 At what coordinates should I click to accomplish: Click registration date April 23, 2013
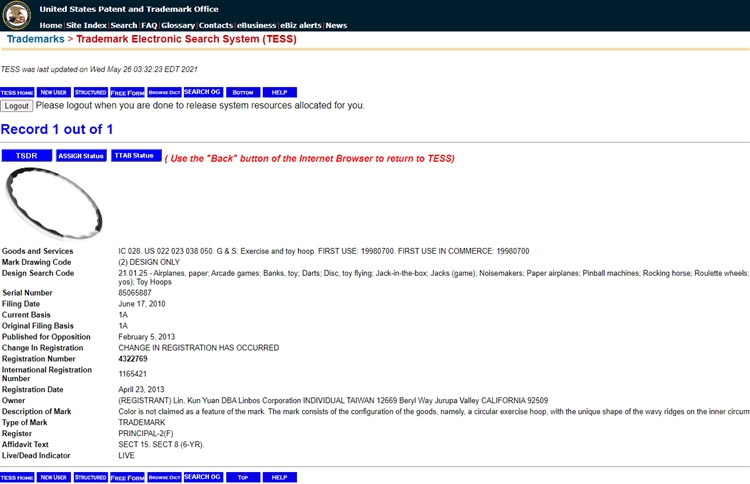(x=141, y=389)
